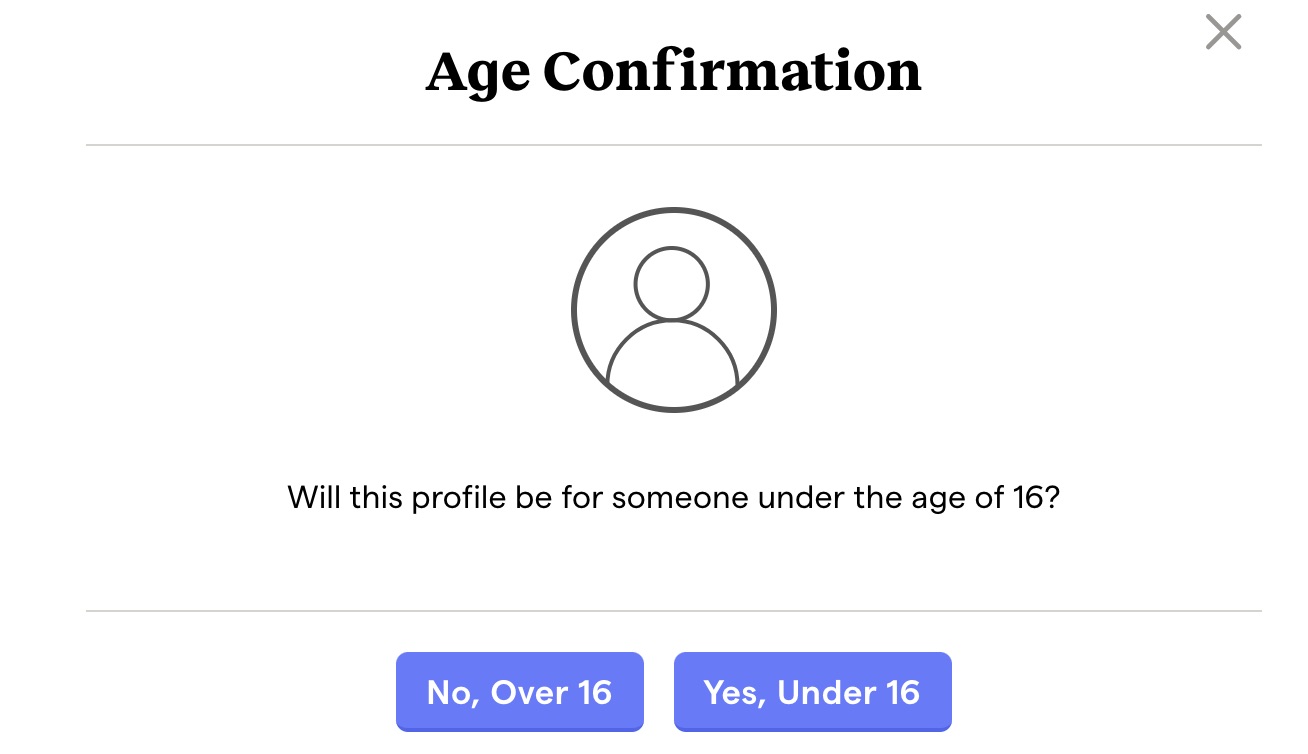Close the Age Confirmation dialog

click(1223, 32)
